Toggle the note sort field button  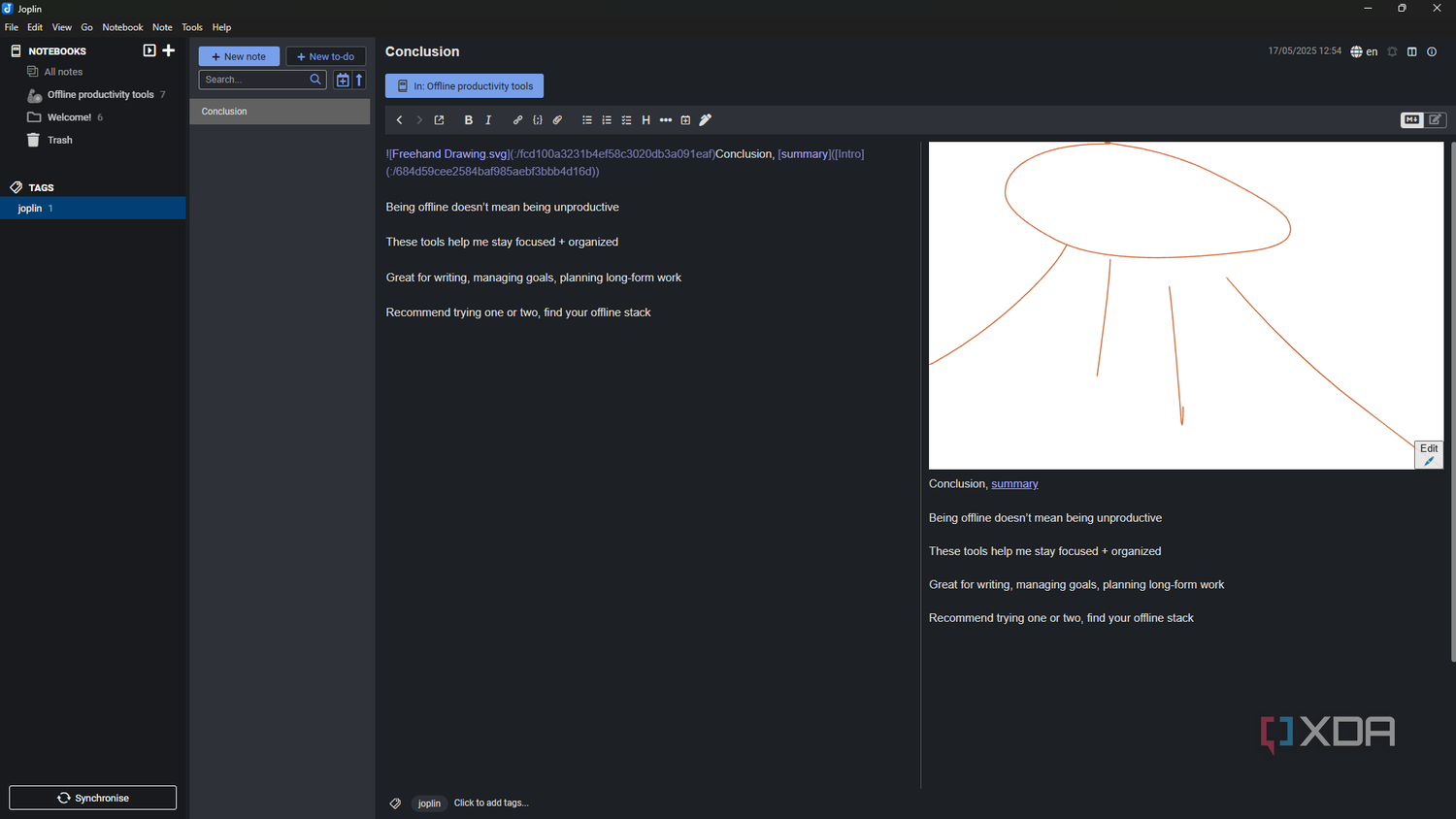pos(343,81)
